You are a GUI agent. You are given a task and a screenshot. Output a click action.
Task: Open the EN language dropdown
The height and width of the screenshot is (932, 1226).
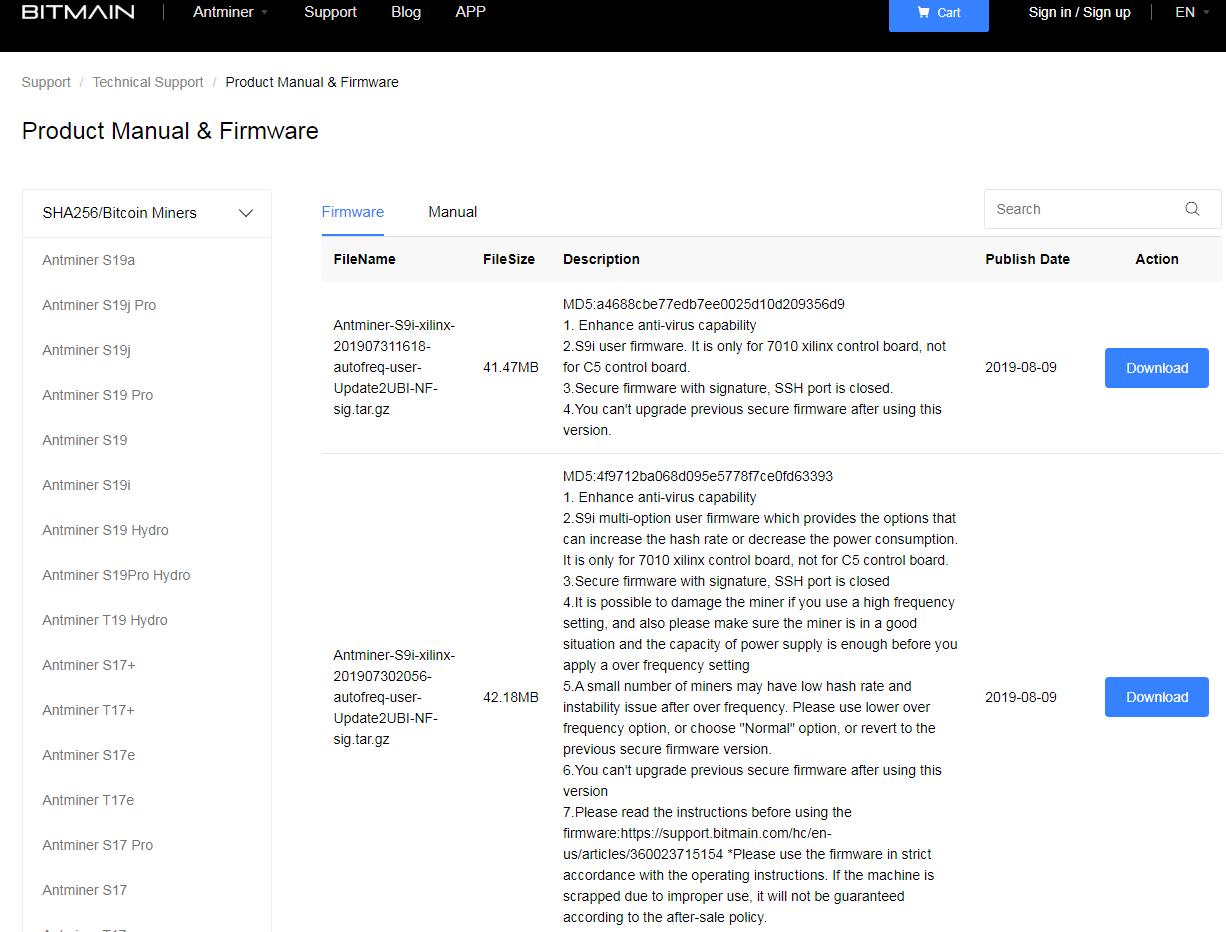[x=1191, y=12]
